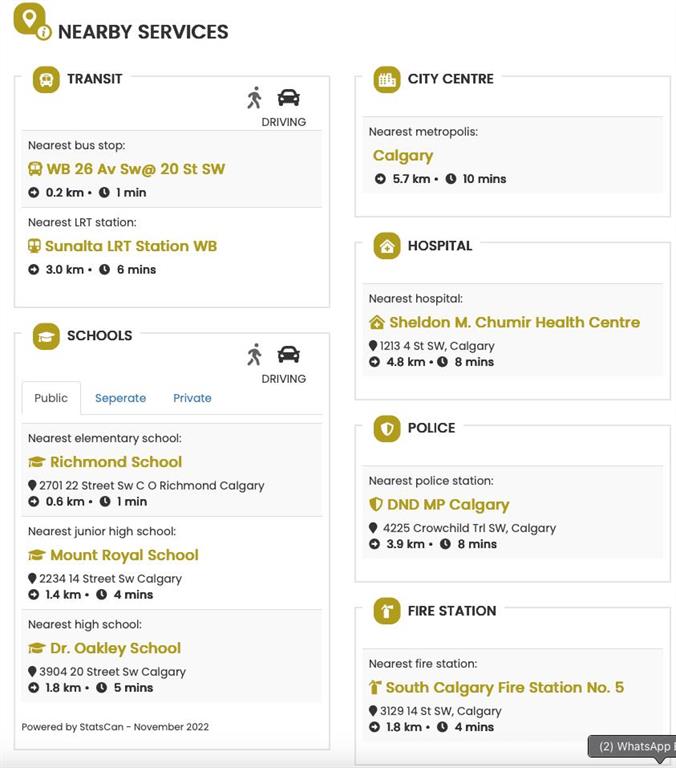Open the Seperate schools tab
The image size is (676, 768).
(120, 398)
